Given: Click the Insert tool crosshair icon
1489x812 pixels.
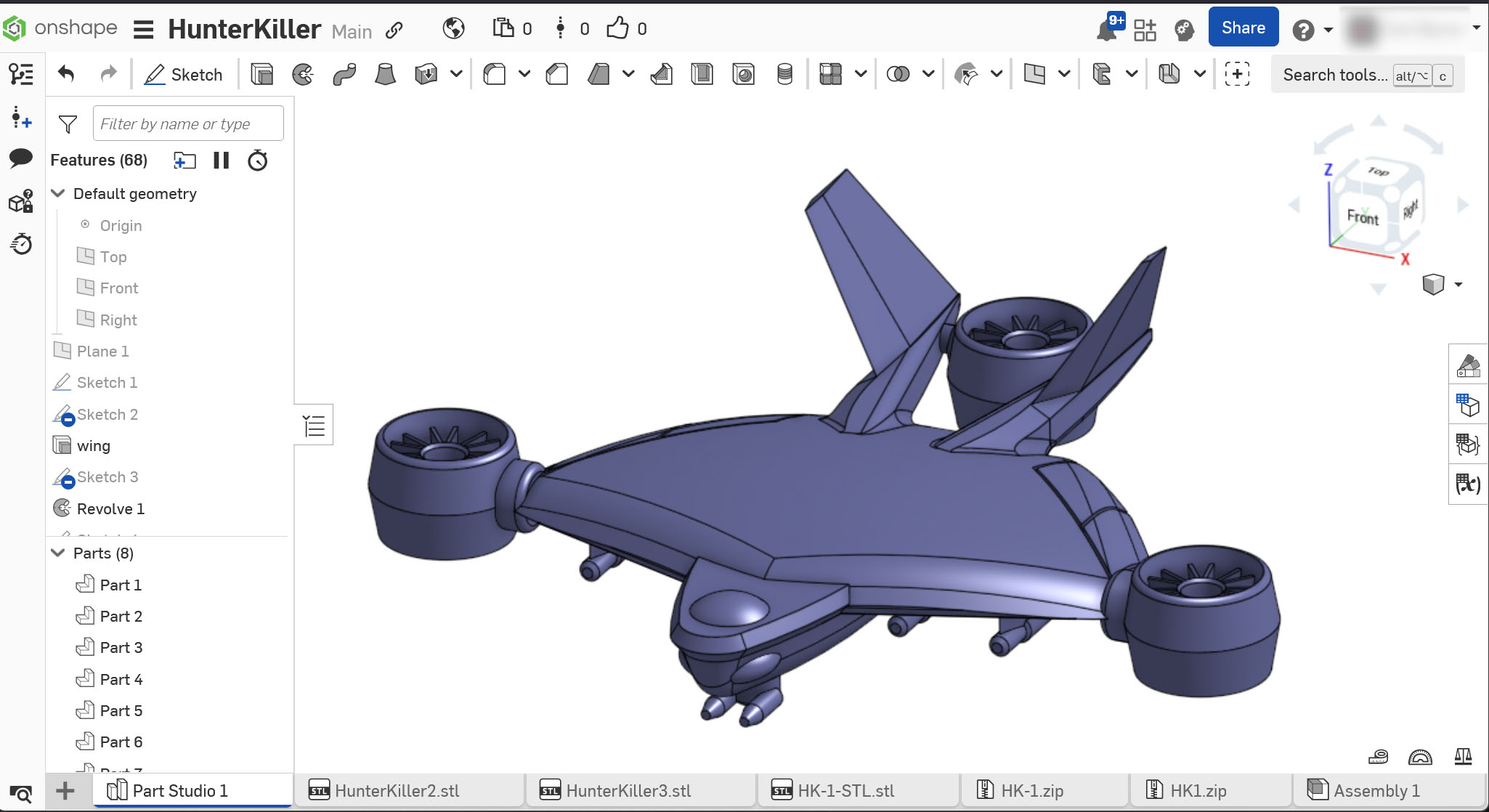Looking at the screenshot, I should [1238, 74].
